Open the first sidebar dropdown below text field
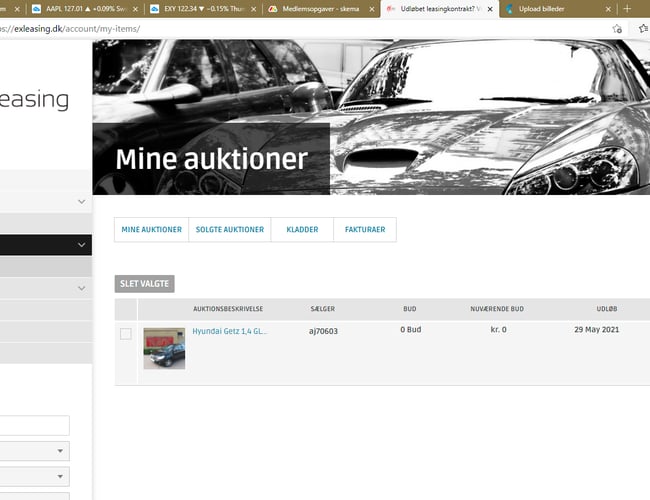This screenshot has height=500, width=650. [35, 451]
